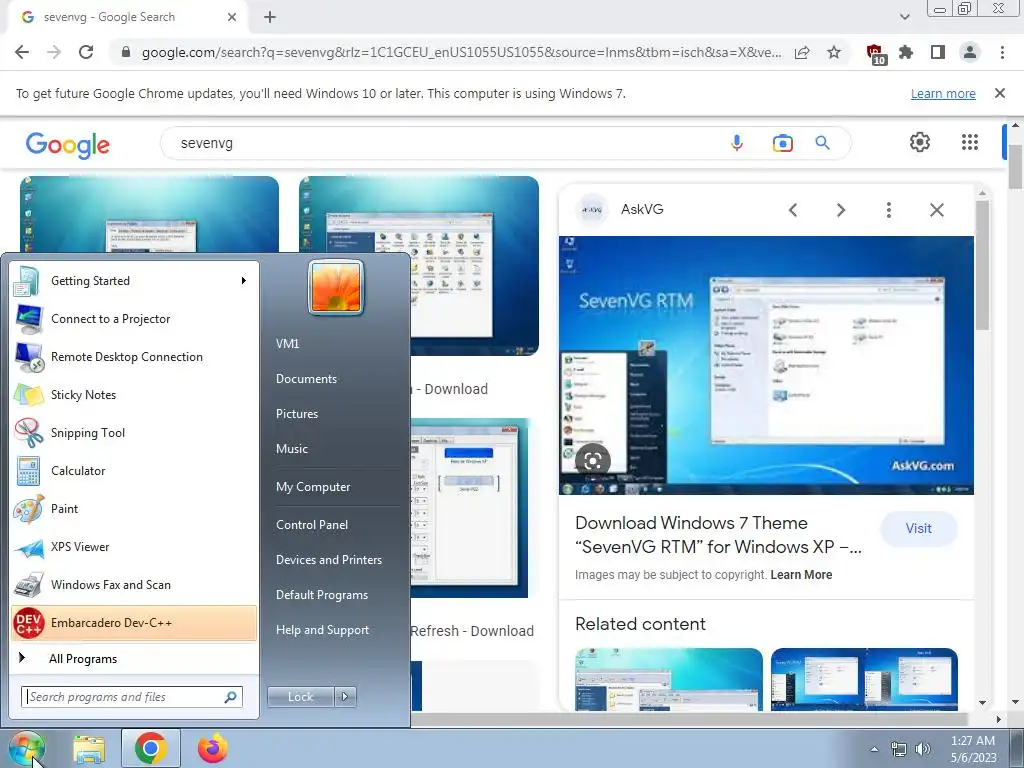The width and height of the screenshot is (1024, 768).
Task: Dismiss the Windows 7 update notice bar
Action: [1000, 93]
